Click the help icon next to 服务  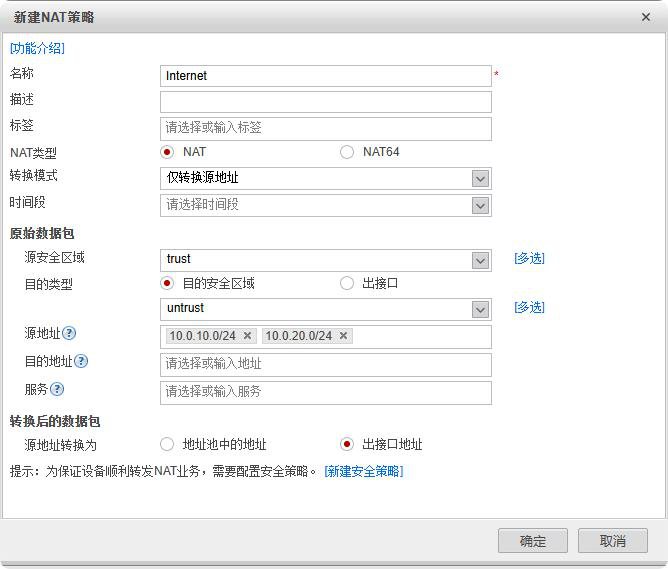(x=57, y=389)
